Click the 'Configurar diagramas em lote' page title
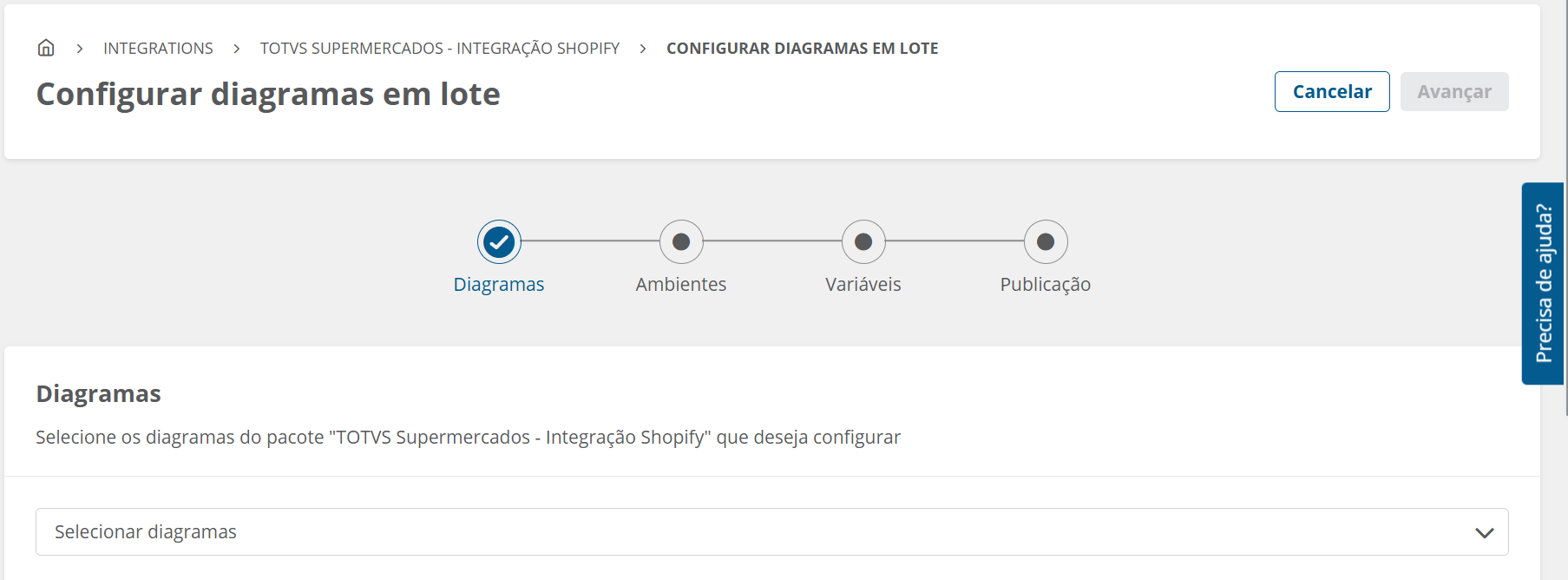 tap(268, 94)
